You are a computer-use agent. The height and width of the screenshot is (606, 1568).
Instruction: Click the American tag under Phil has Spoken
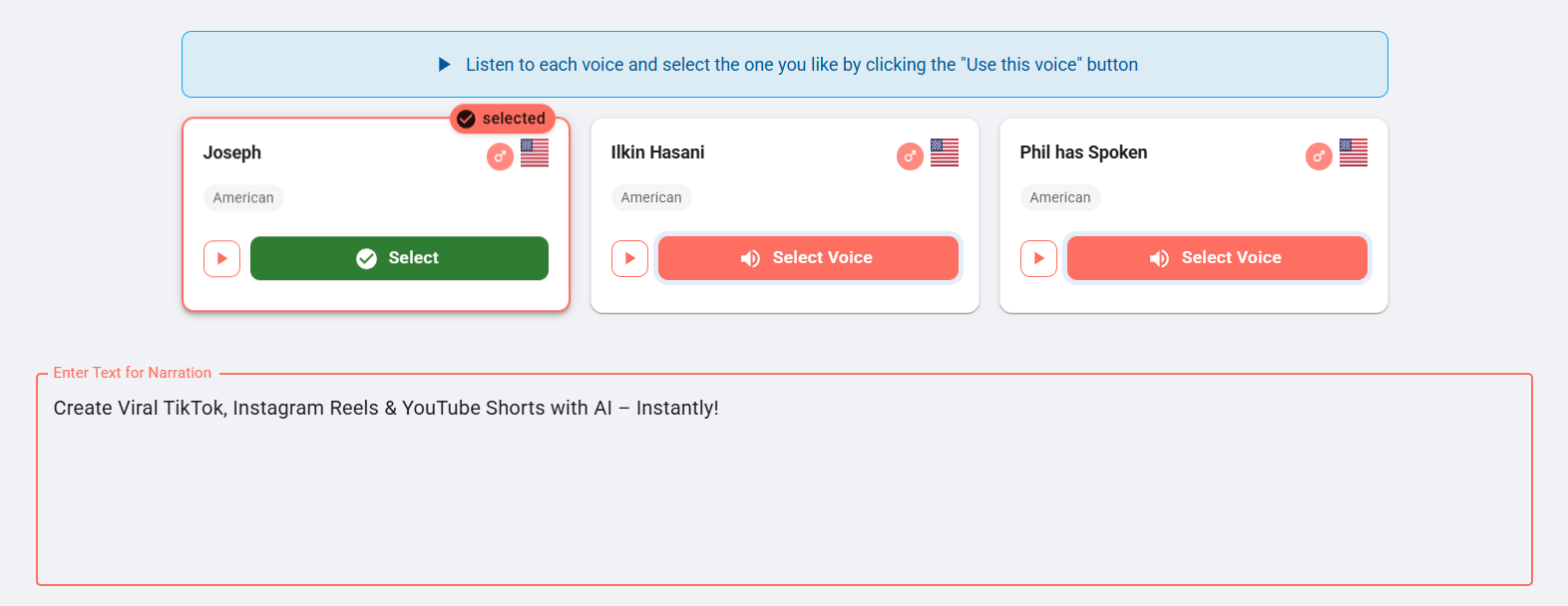1060,197
